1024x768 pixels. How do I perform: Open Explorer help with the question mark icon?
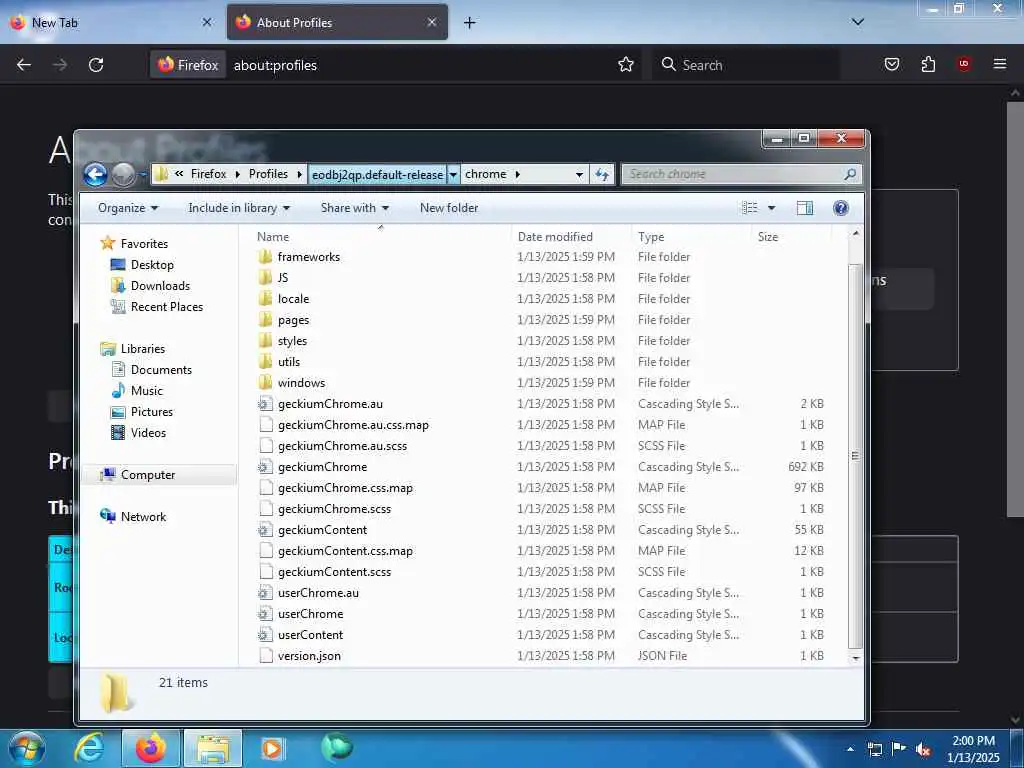point(840,208)
